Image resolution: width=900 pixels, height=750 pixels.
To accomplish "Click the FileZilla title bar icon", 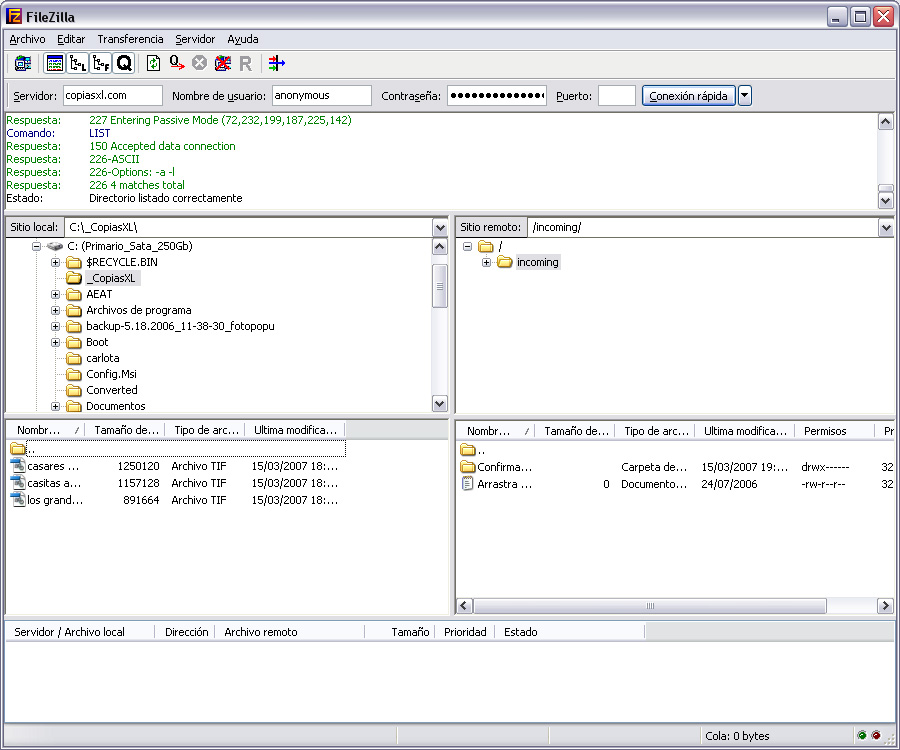I will pos(14,16).
